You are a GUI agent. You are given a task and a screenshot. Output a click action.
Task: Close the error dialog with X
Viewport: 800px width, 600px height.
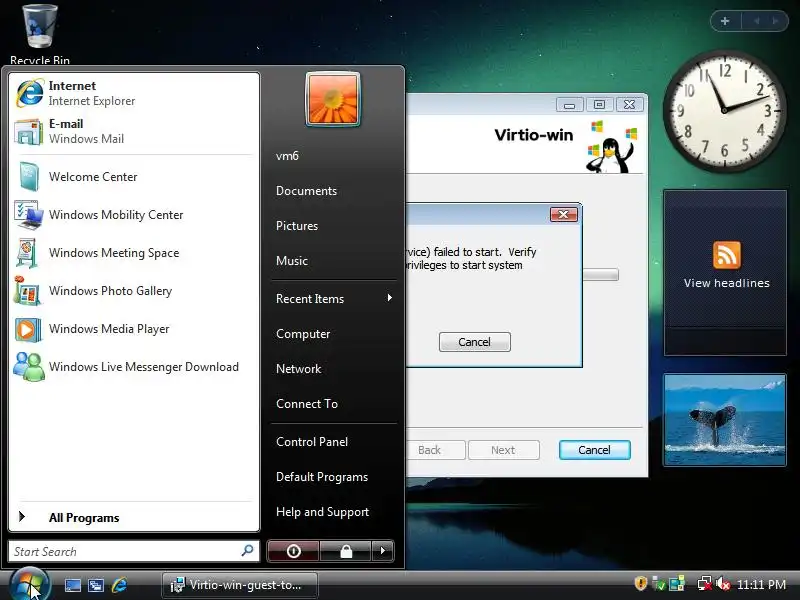coord(564,214)
